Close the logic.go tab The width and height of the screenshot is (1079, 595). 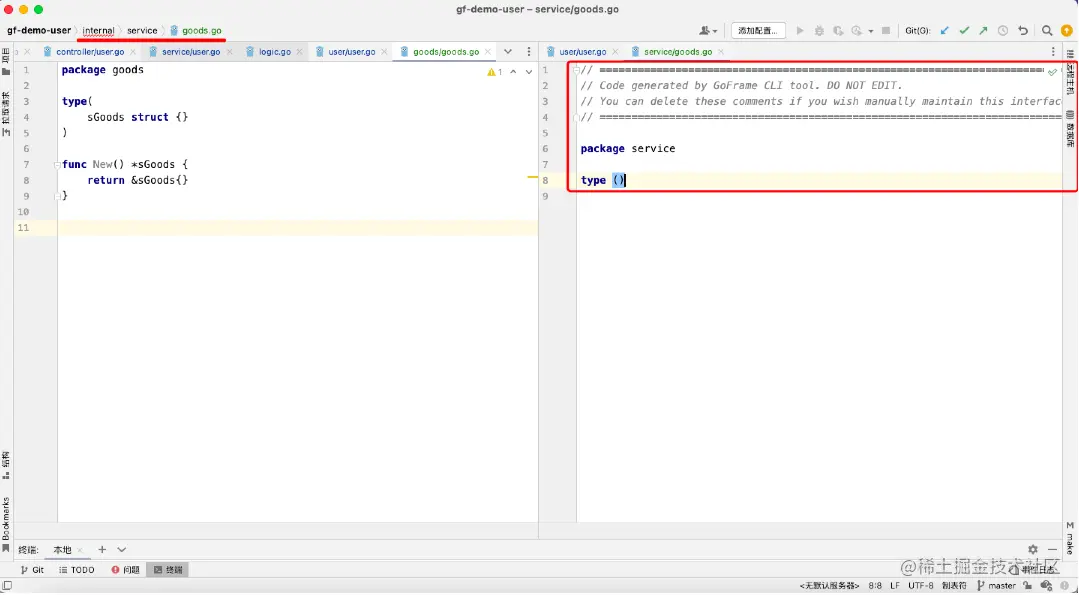(x=299, y=52)
